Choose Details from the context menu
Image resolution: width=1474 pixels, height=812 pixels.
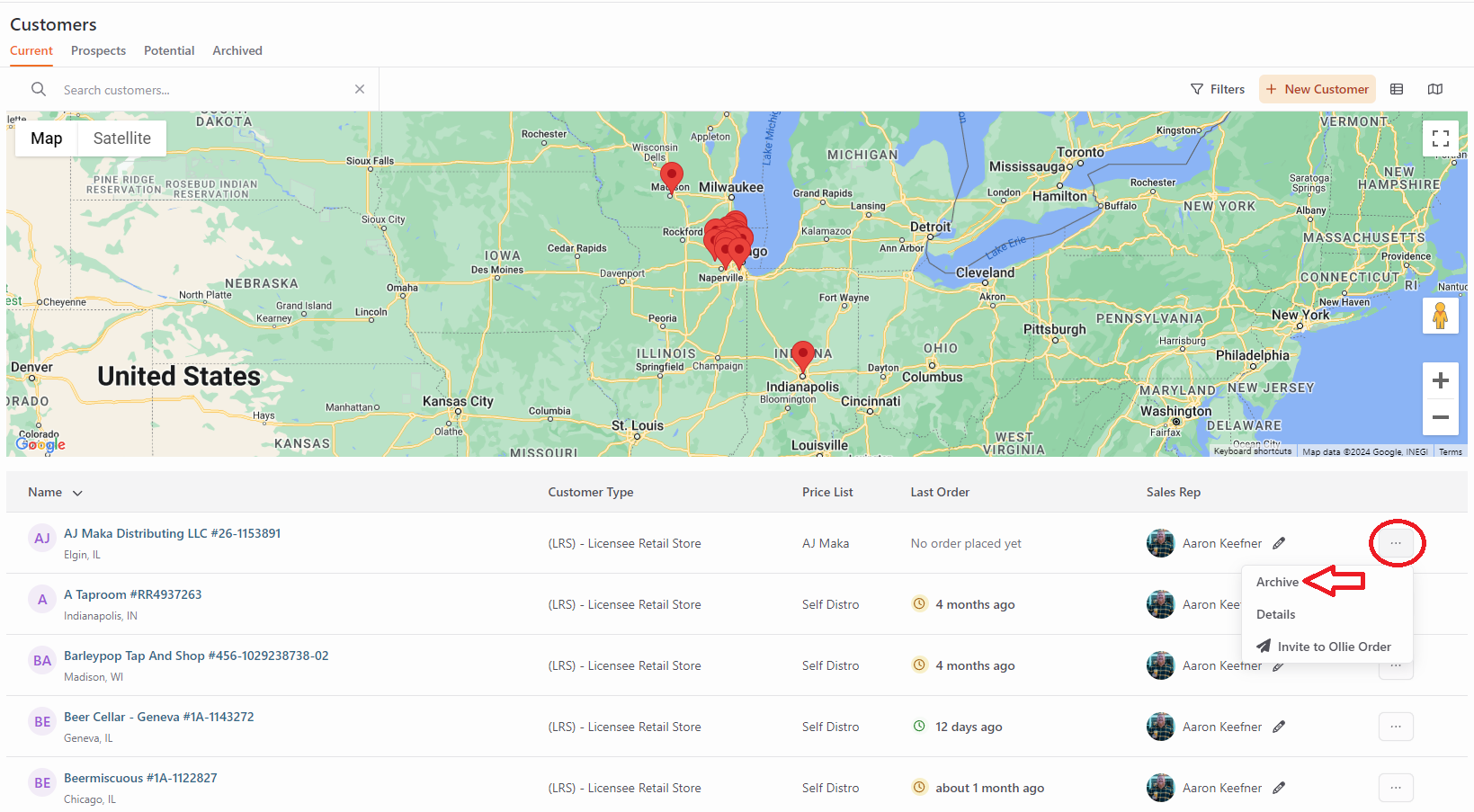click(1275, 614)
